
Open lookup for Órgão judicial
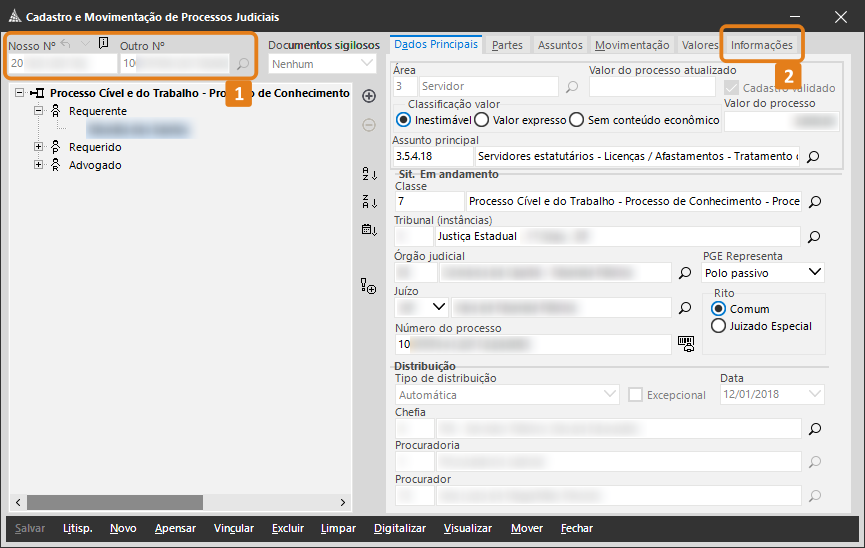point(685,272)
